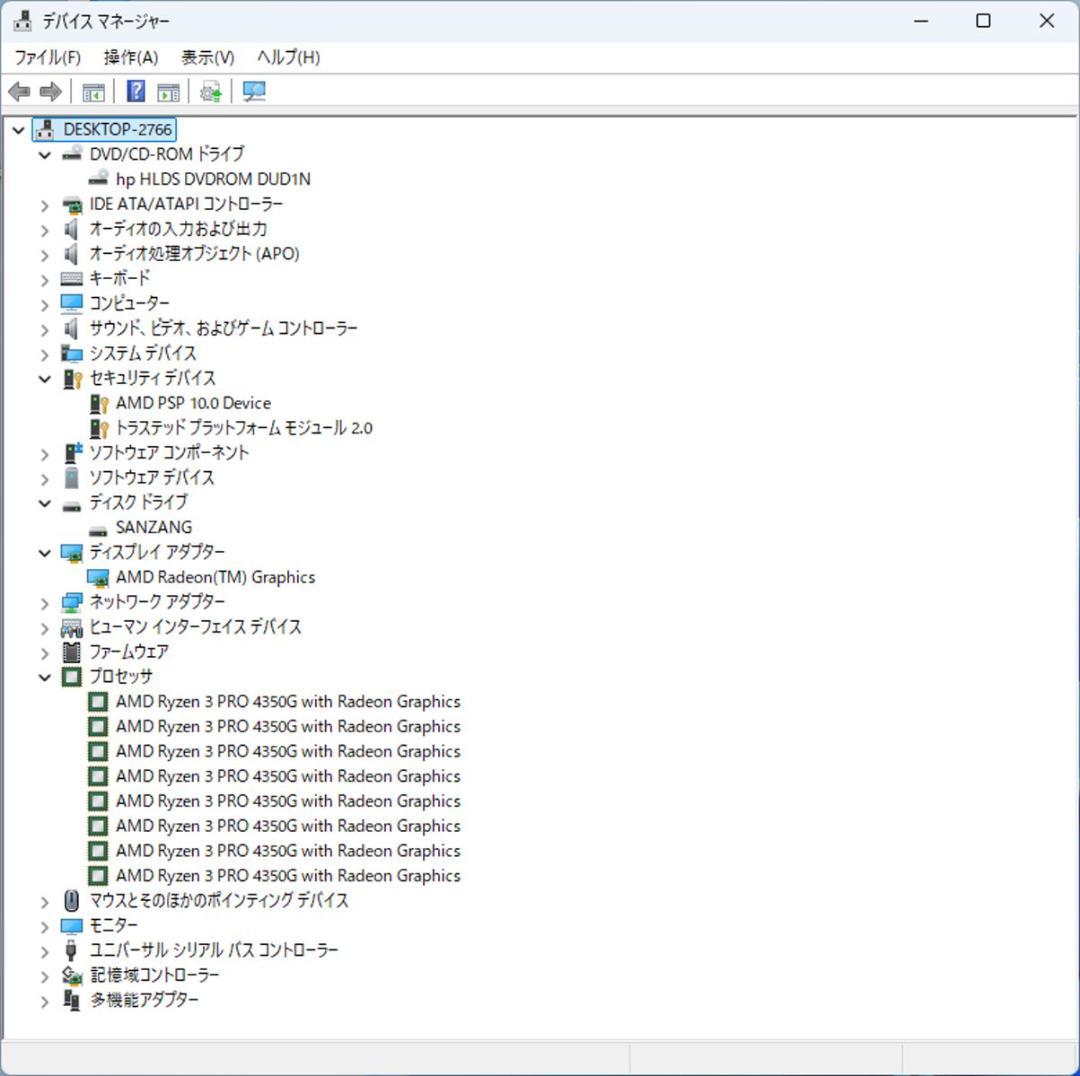Expand the キーボード category
Screen dimensions: 1080x1076
point(44,279)
